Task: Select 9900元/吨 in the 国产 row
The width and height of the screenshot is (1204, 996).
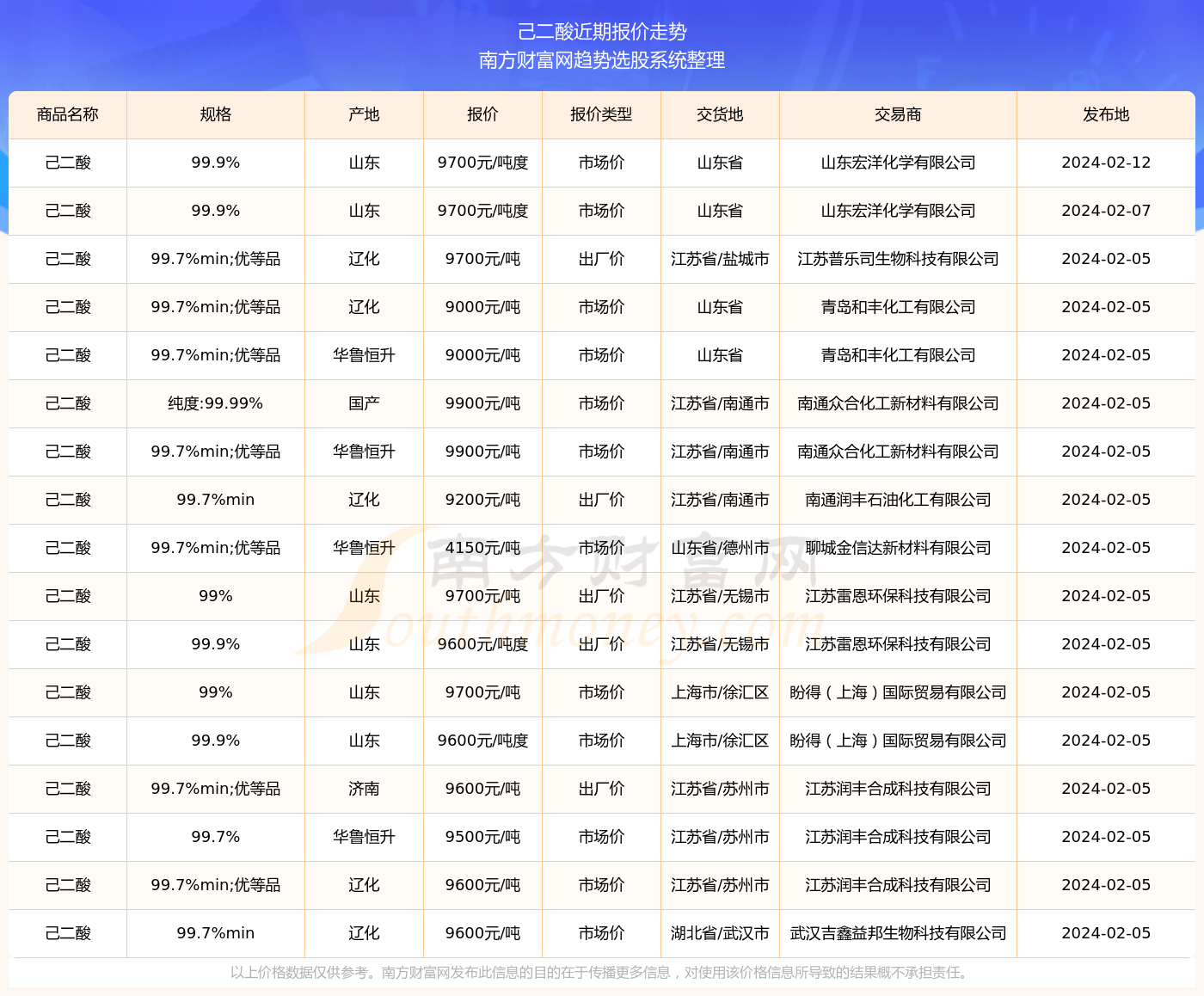Action: click(482, 403)
